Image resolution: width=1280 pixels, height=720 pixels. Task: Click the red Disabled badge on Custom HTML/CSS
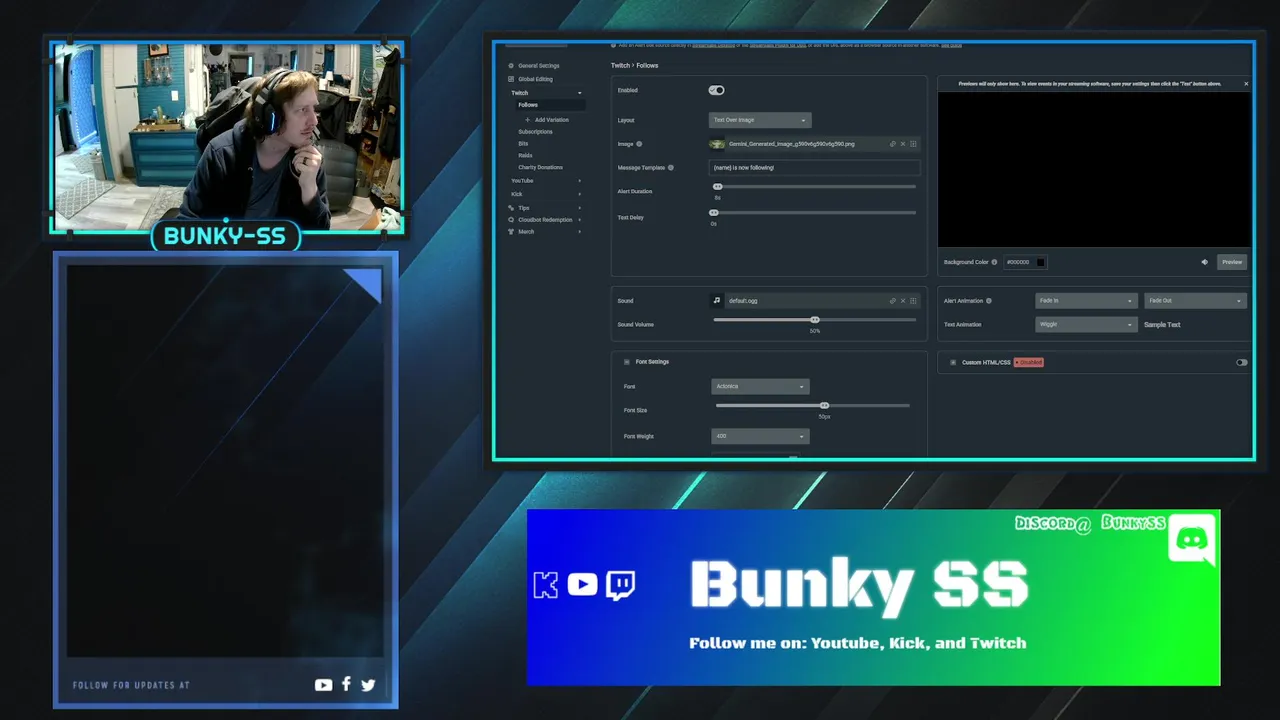coord(1029,362)
